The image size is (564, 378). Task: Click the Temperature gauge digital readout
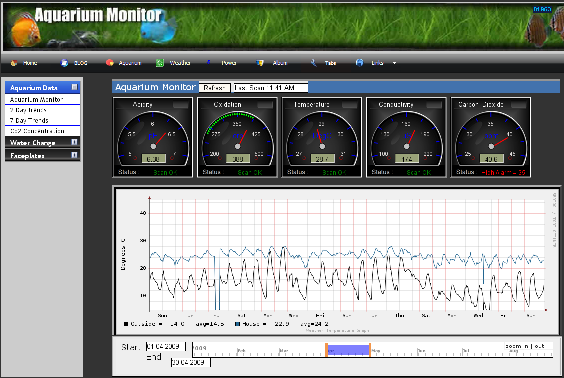coord(323,159)
